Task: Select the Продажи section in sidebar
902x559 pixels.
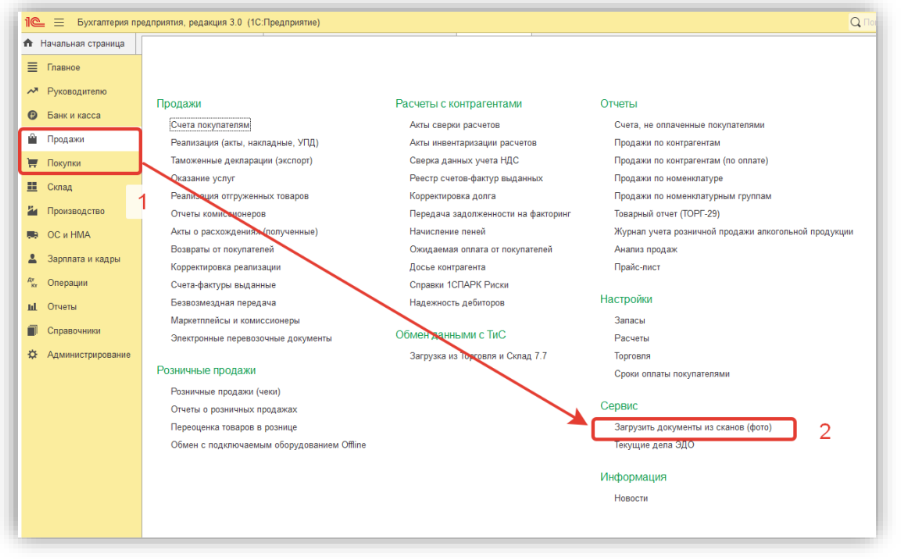Action: [66, 139]
